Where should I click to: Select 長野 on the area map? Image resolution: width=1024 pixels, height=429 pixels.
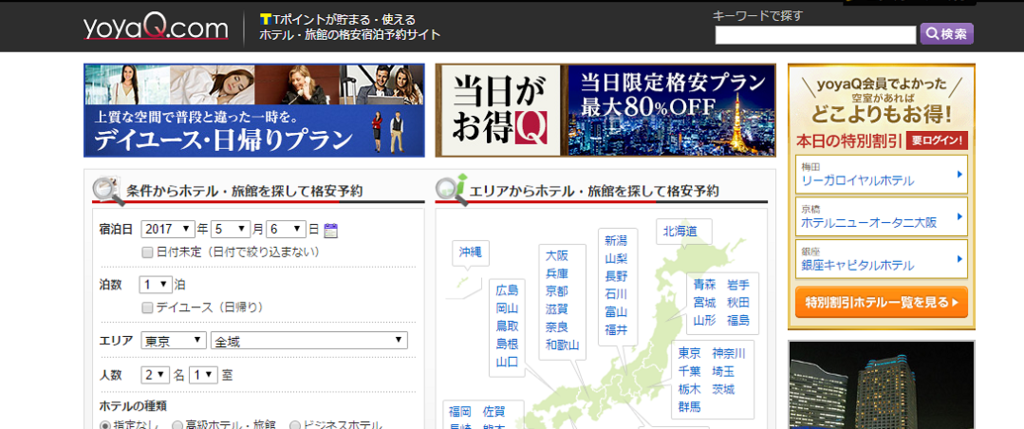pyautogui.click(x=616, y=276)
